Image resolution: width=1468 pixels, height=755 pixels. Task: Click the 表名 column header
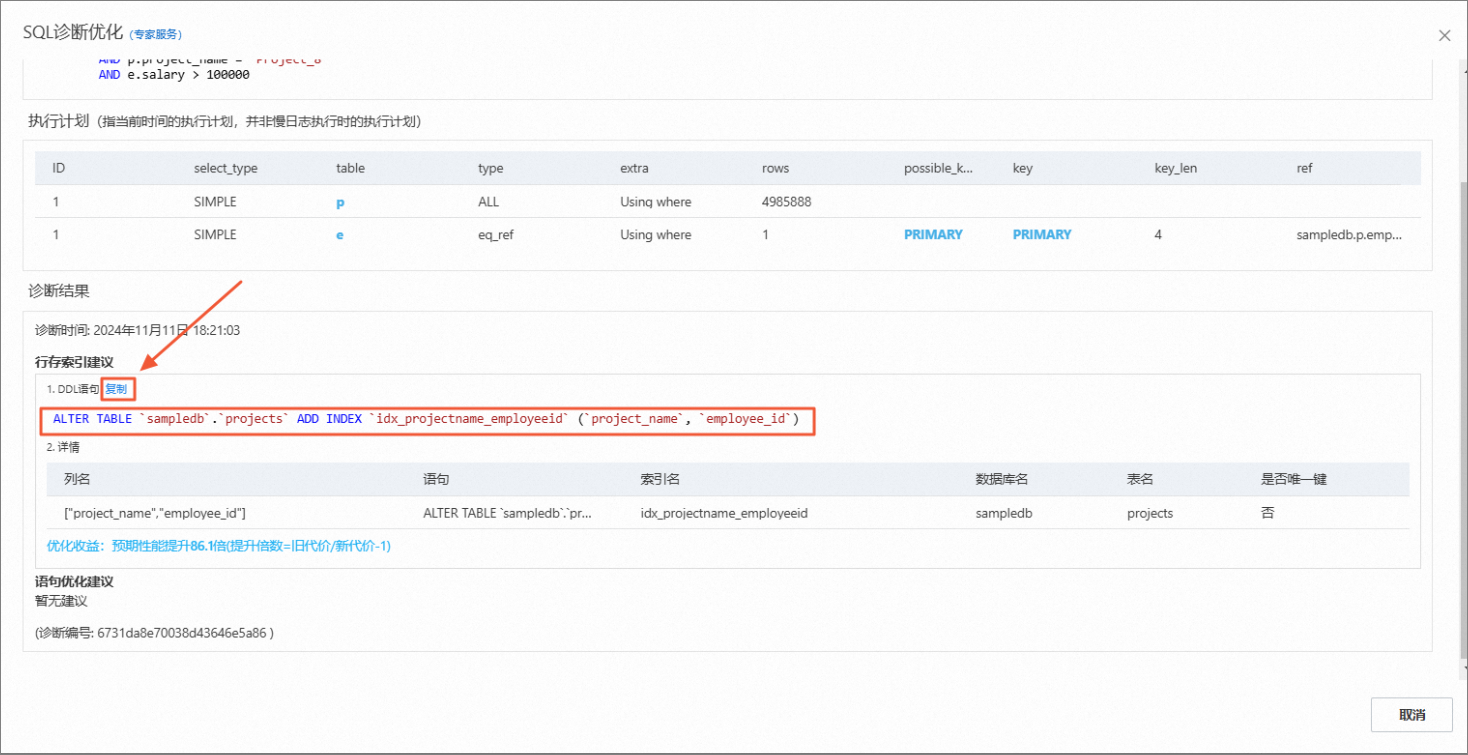click(1140, 479)
